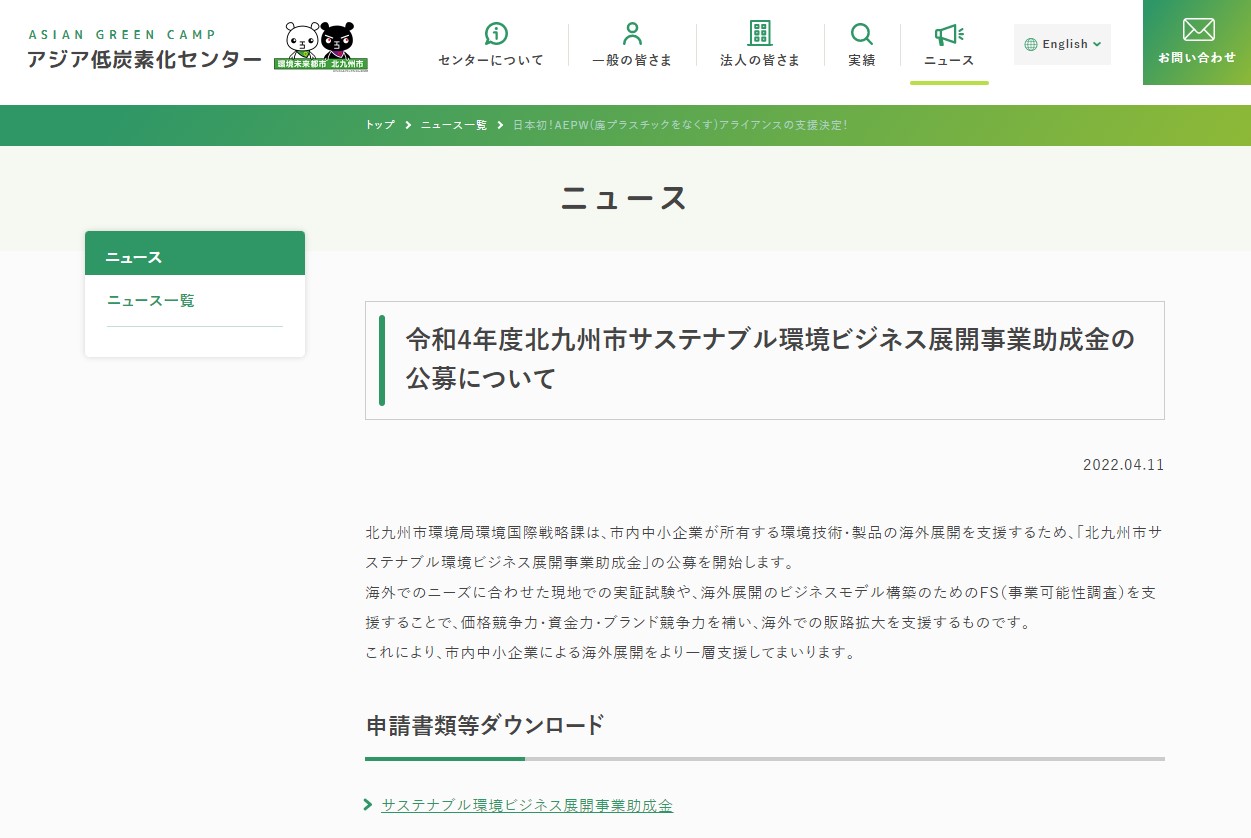This screenshot has height=838, width=1251.
Task: Select ニュース一覧 from the sidebar menu
Action: 150,300
